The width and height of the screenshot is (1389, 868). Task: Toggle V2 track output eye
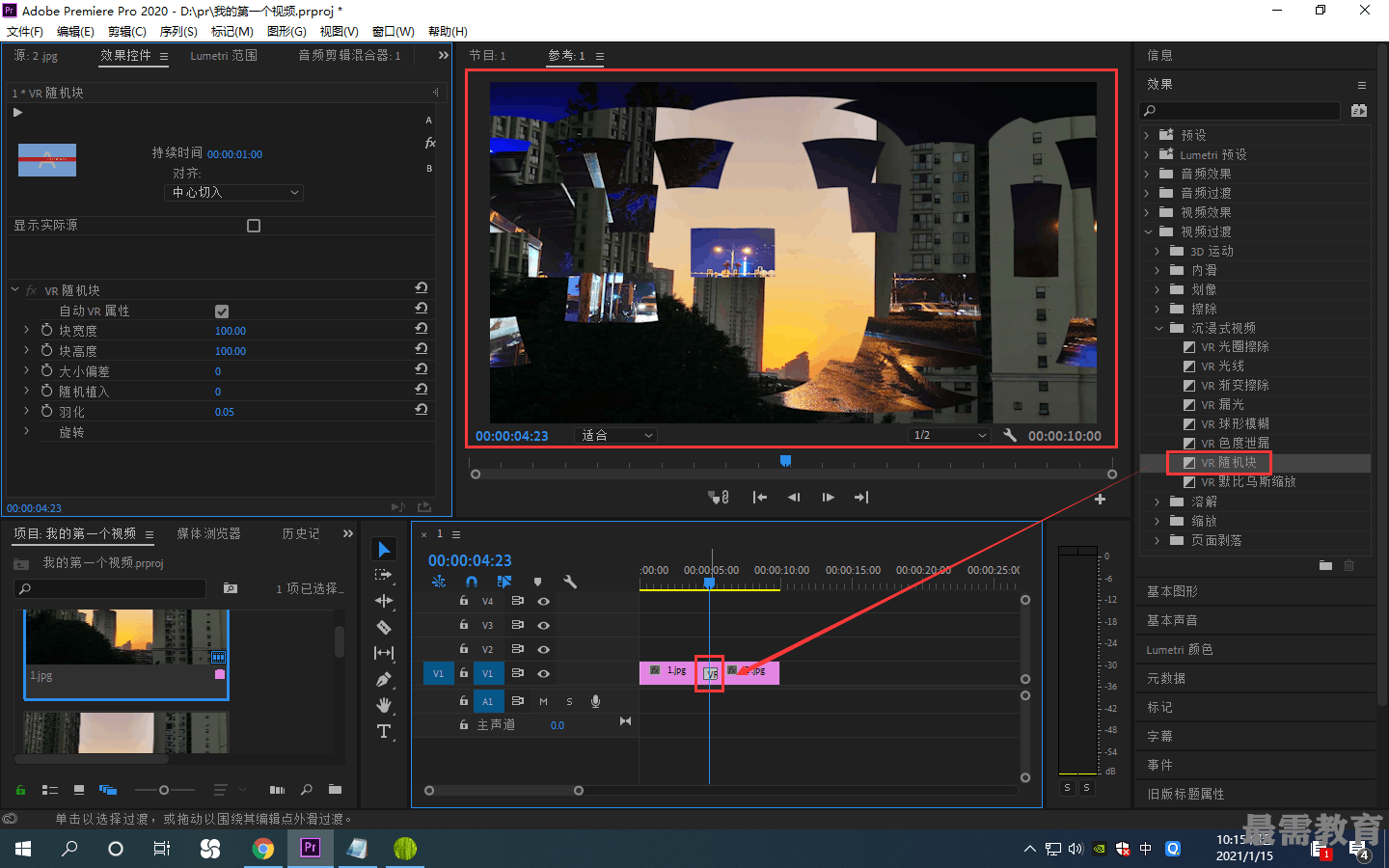(x=544, y=649)
